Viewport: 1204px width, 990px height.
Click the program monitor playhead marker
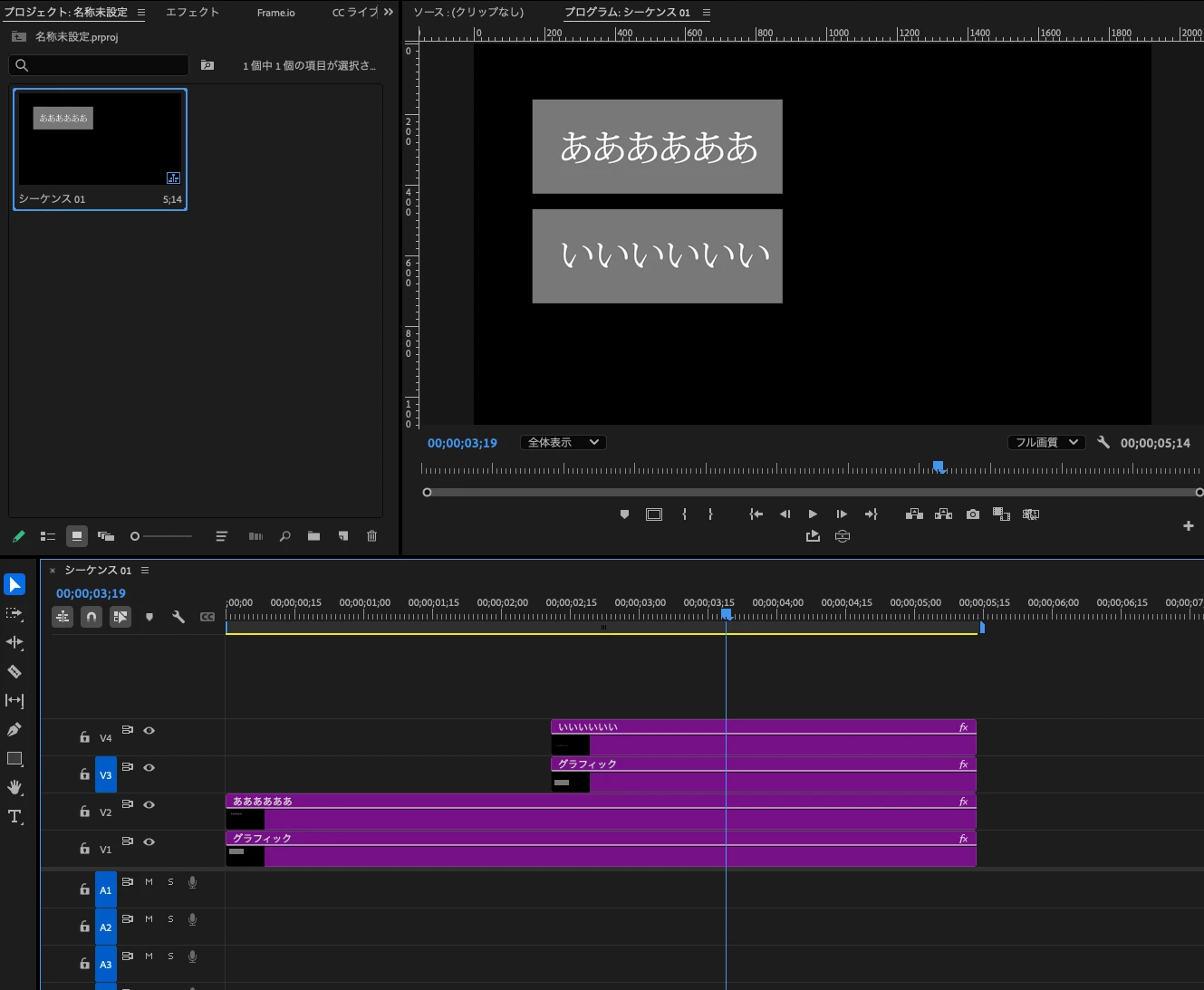[939, 466]
